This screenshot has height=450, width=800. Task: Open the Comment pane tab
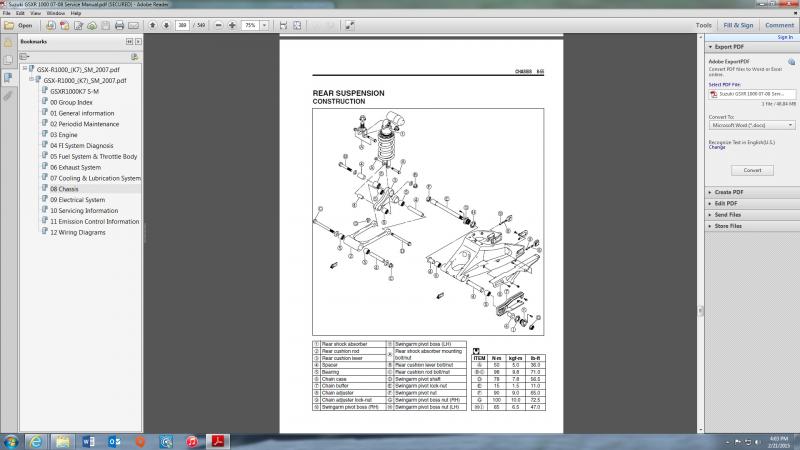click(779, 25)
